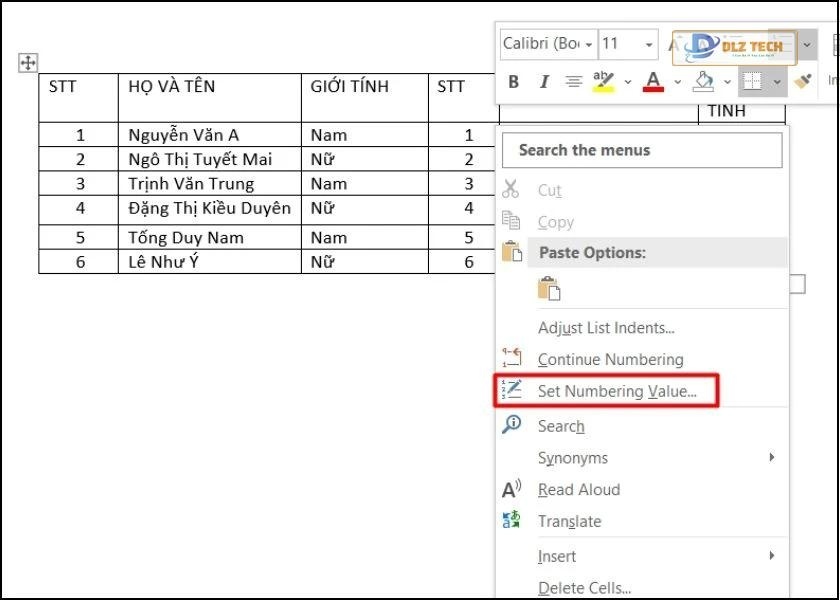Apply shading with the paint bucket

(x=704, y=81)
